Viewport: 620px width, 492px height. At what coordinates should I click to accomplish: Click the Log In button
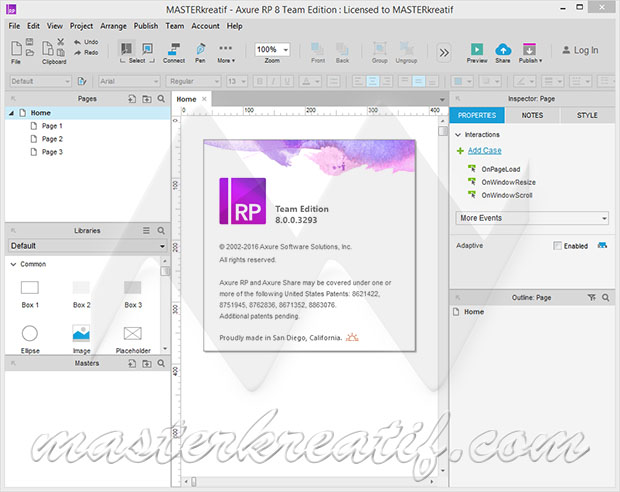point(580,50)
